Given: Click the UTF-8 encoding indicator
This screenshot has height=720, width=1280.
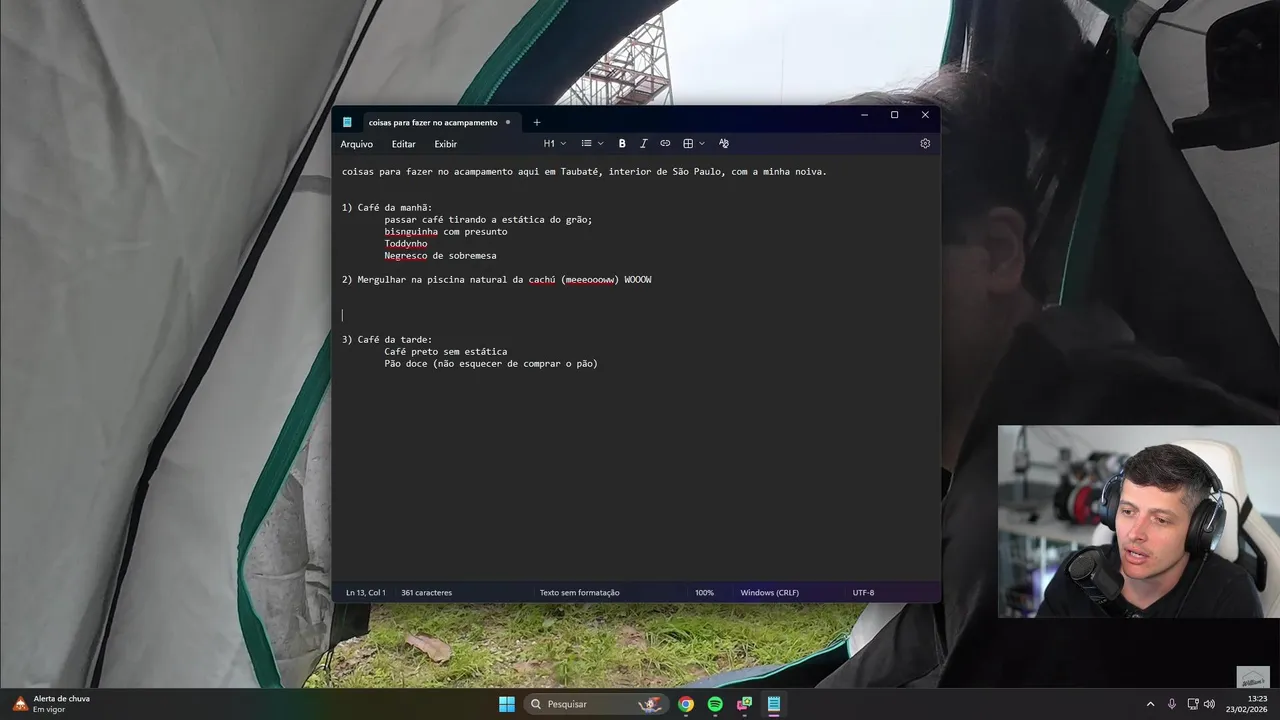Looking at the screenshot, I should click(x=863, y=593).
